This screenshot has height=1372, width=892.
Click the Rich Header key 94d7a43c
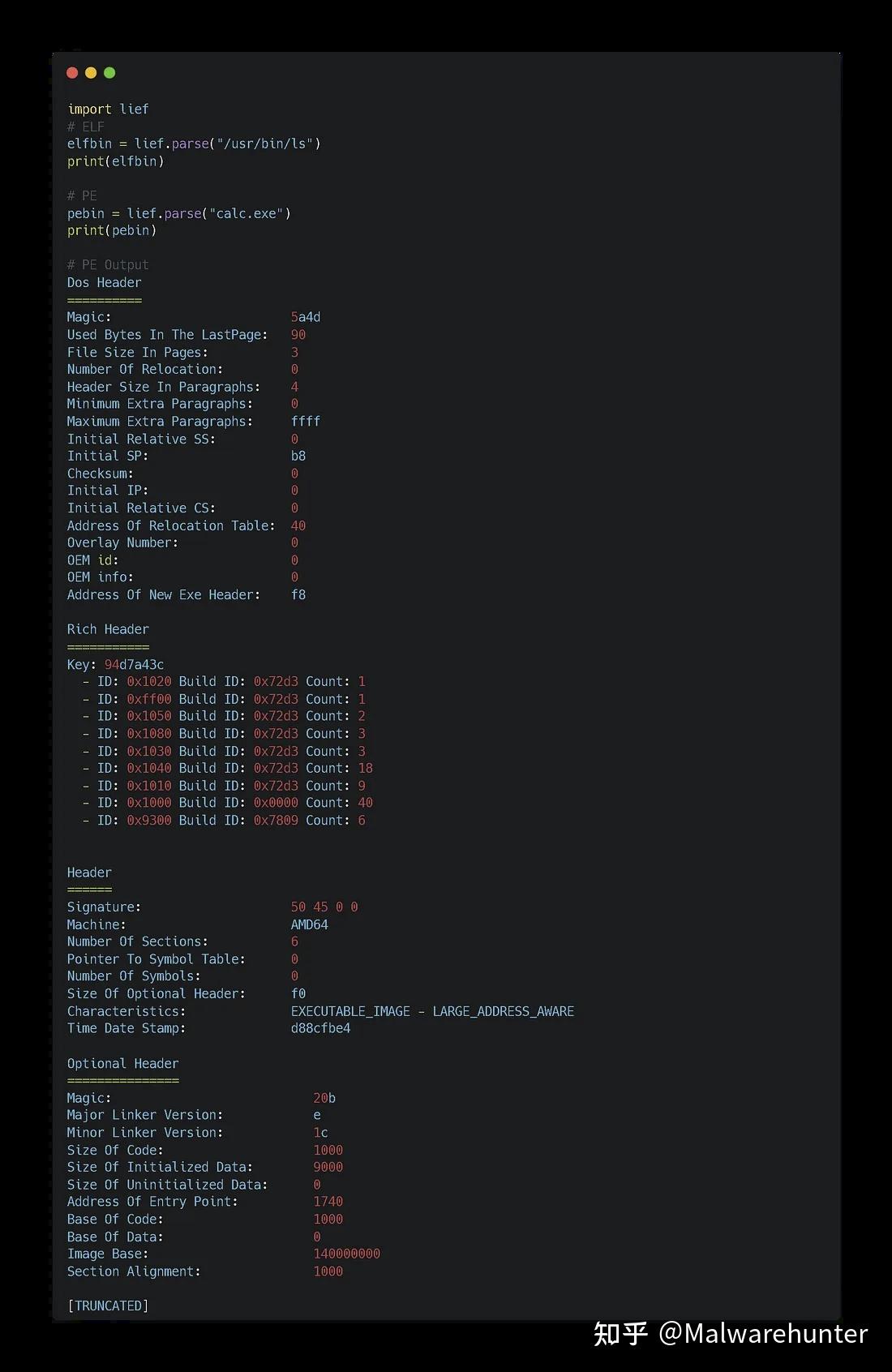tap(134, 664)
